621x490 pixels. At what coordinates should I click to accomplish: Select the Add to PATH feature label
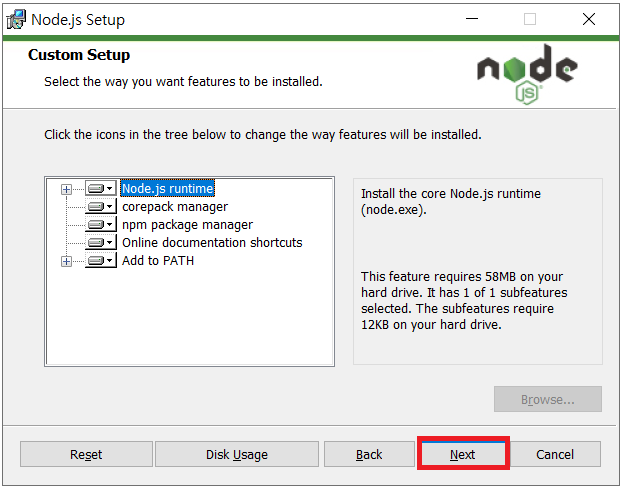[x=158, y=261]
